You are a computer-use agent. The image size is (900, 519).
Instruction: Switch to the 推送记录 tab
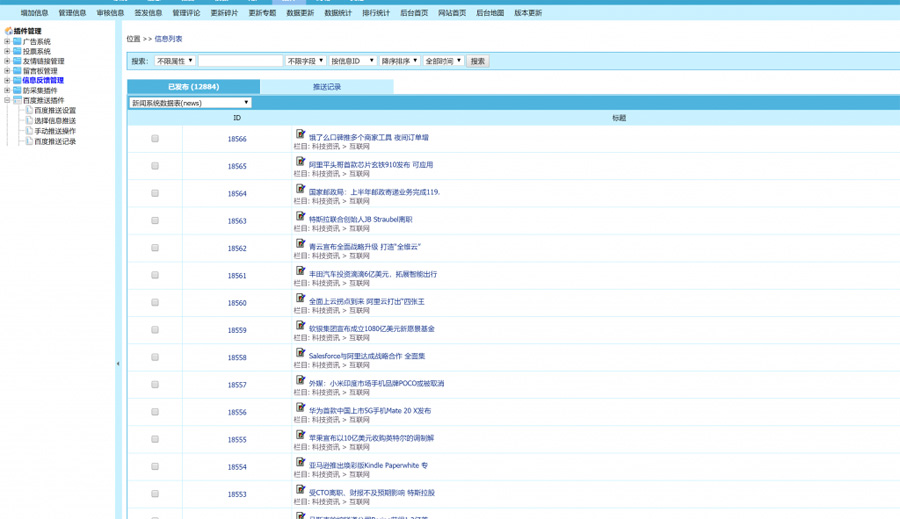327,87
